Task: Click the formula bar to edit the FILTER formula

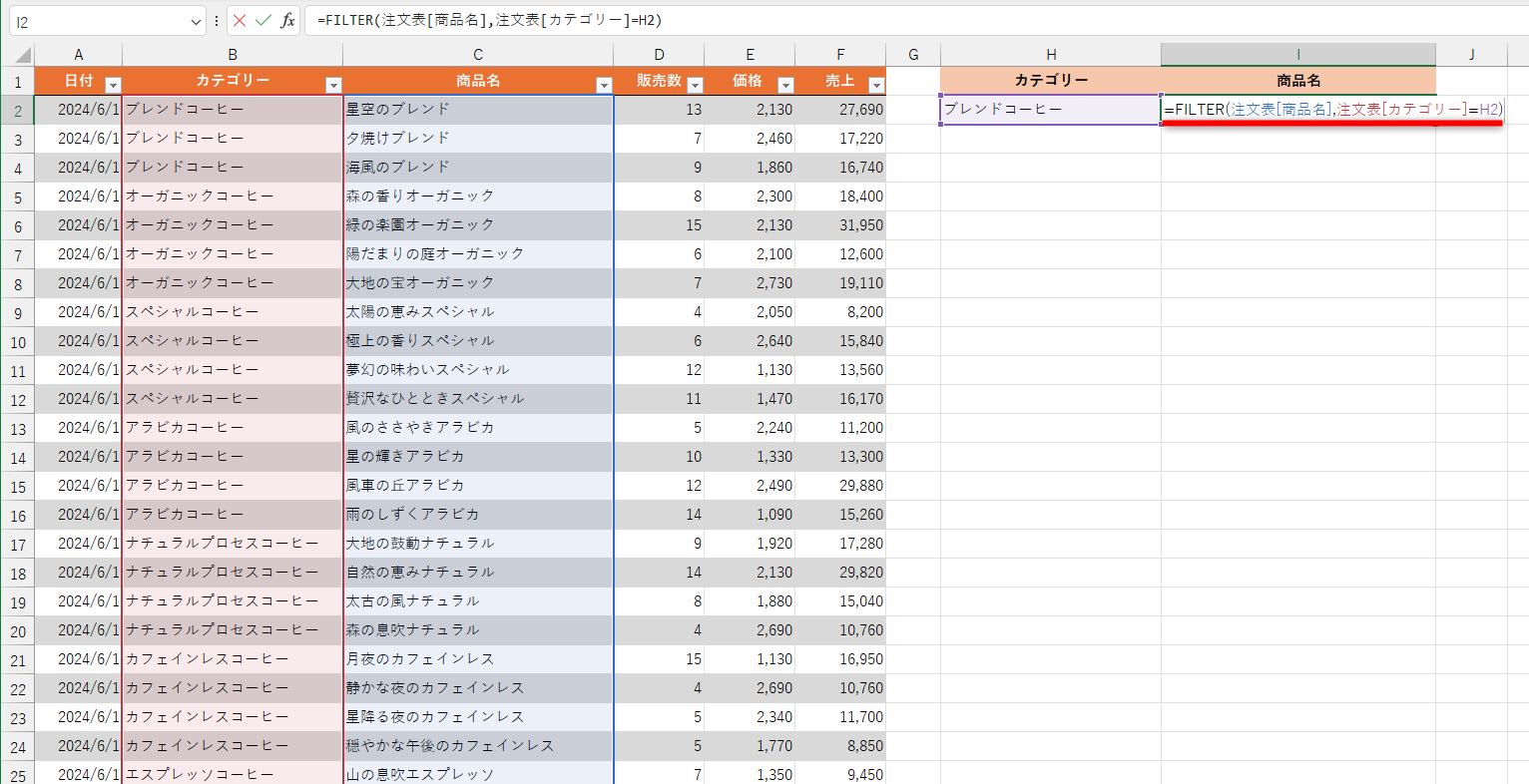Action: [x=599, y=21]
